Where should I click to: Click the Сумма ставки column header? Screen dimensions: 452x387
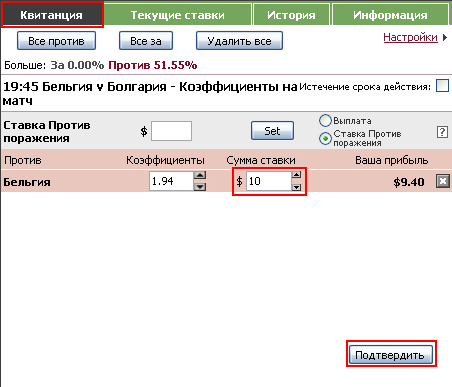click(261, 160)
